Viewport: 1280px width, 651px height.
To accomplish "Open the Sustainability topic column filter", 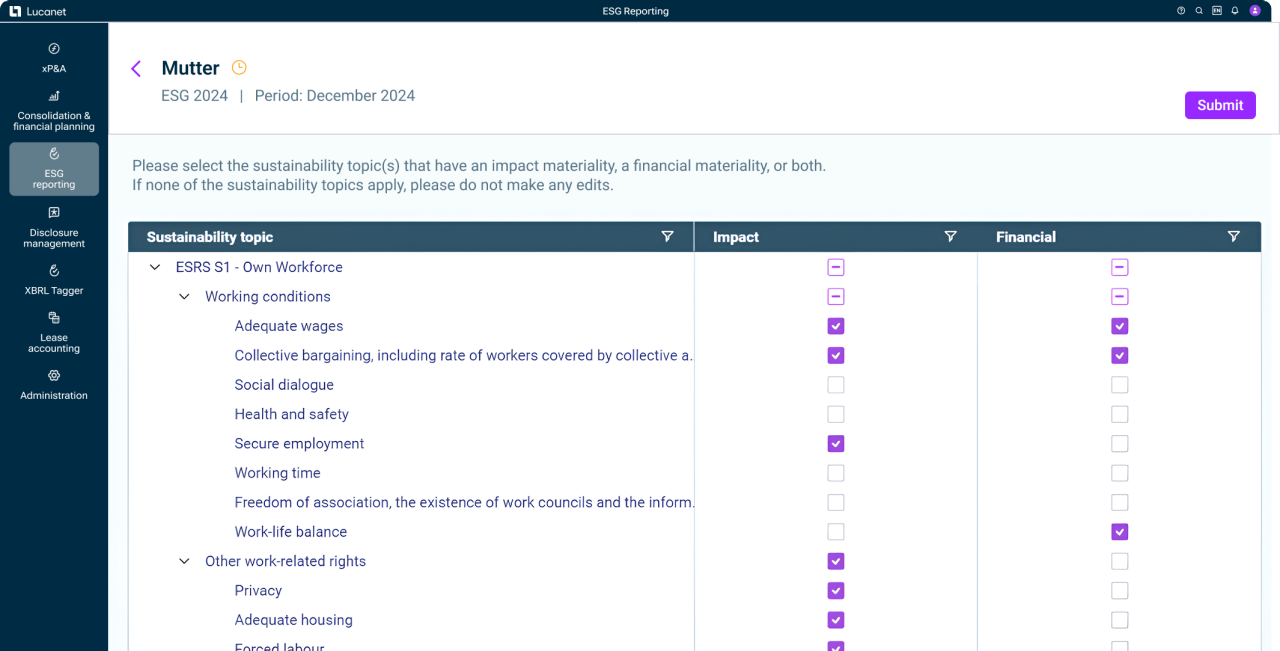I will point(667,237).
